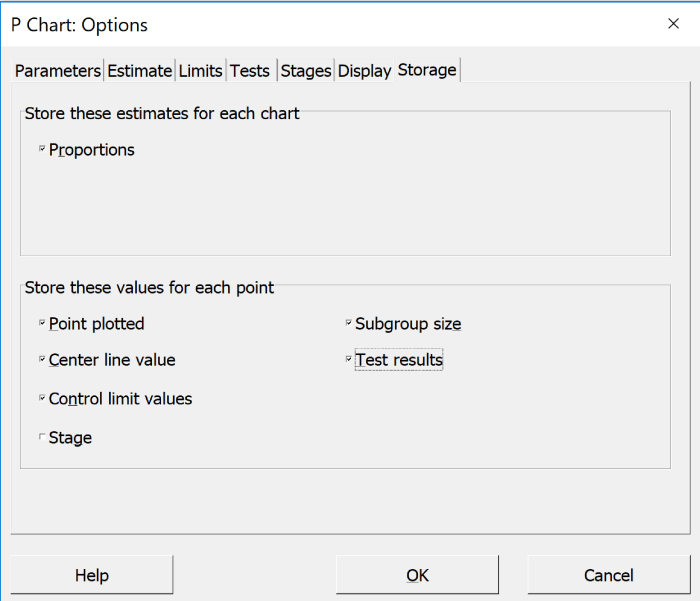Click the 'Store these estimates for each chart' label
Screen dimensions: 700x601
pyautogui.click(x=162, y=113)
